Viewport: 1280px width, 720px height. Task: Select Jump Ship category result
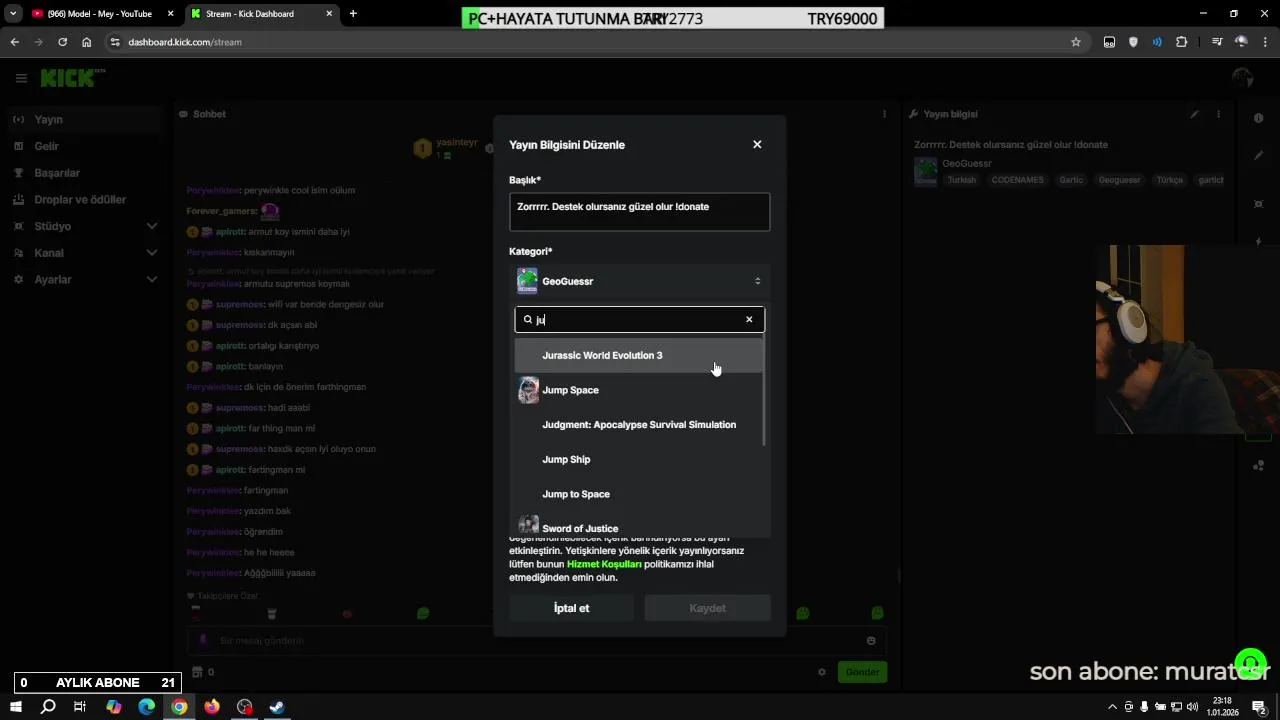[x=639, y=459]
